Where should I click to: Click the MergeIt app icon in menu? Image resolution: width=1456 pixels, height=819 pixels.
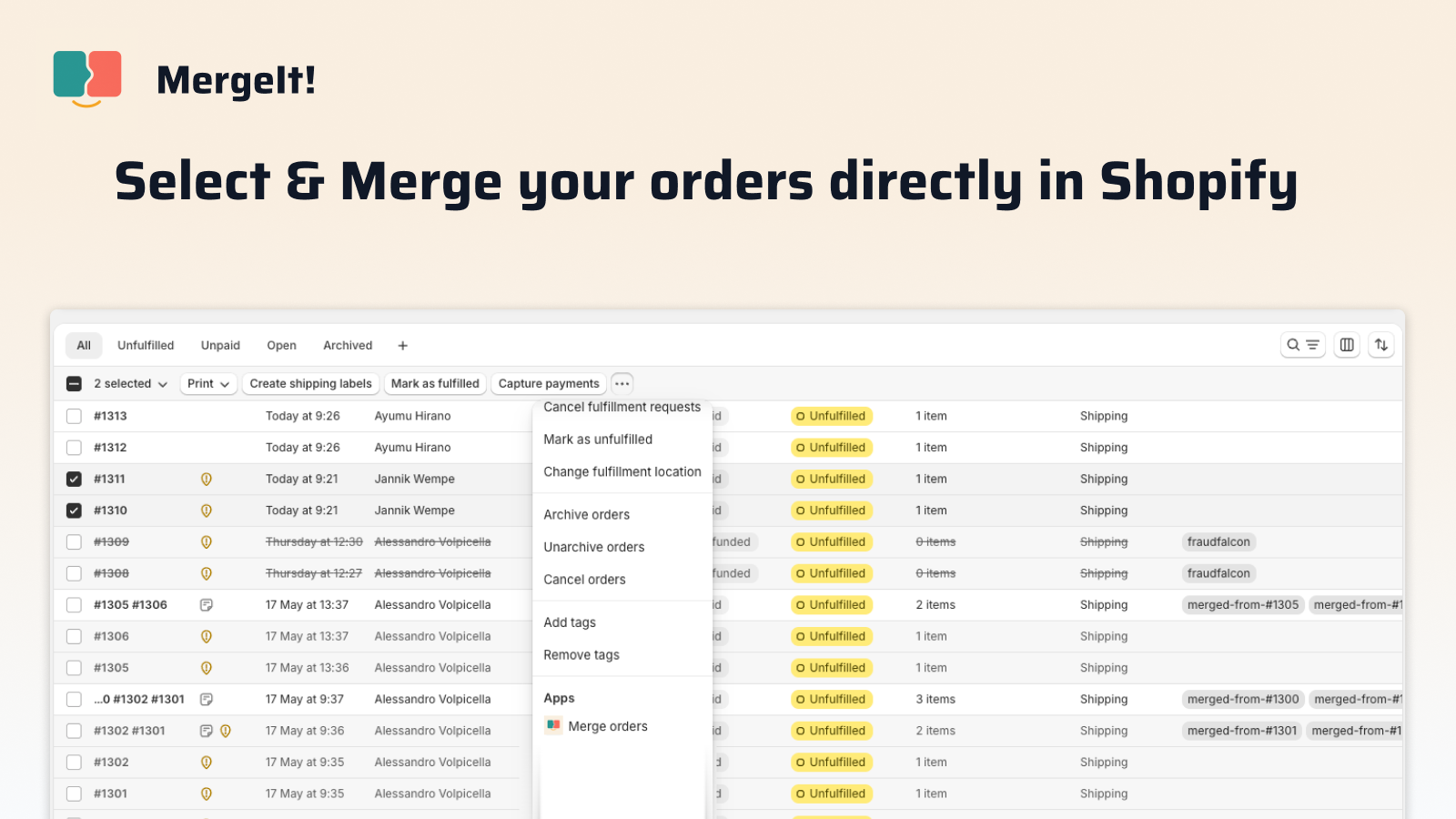(x=553, y=725)
